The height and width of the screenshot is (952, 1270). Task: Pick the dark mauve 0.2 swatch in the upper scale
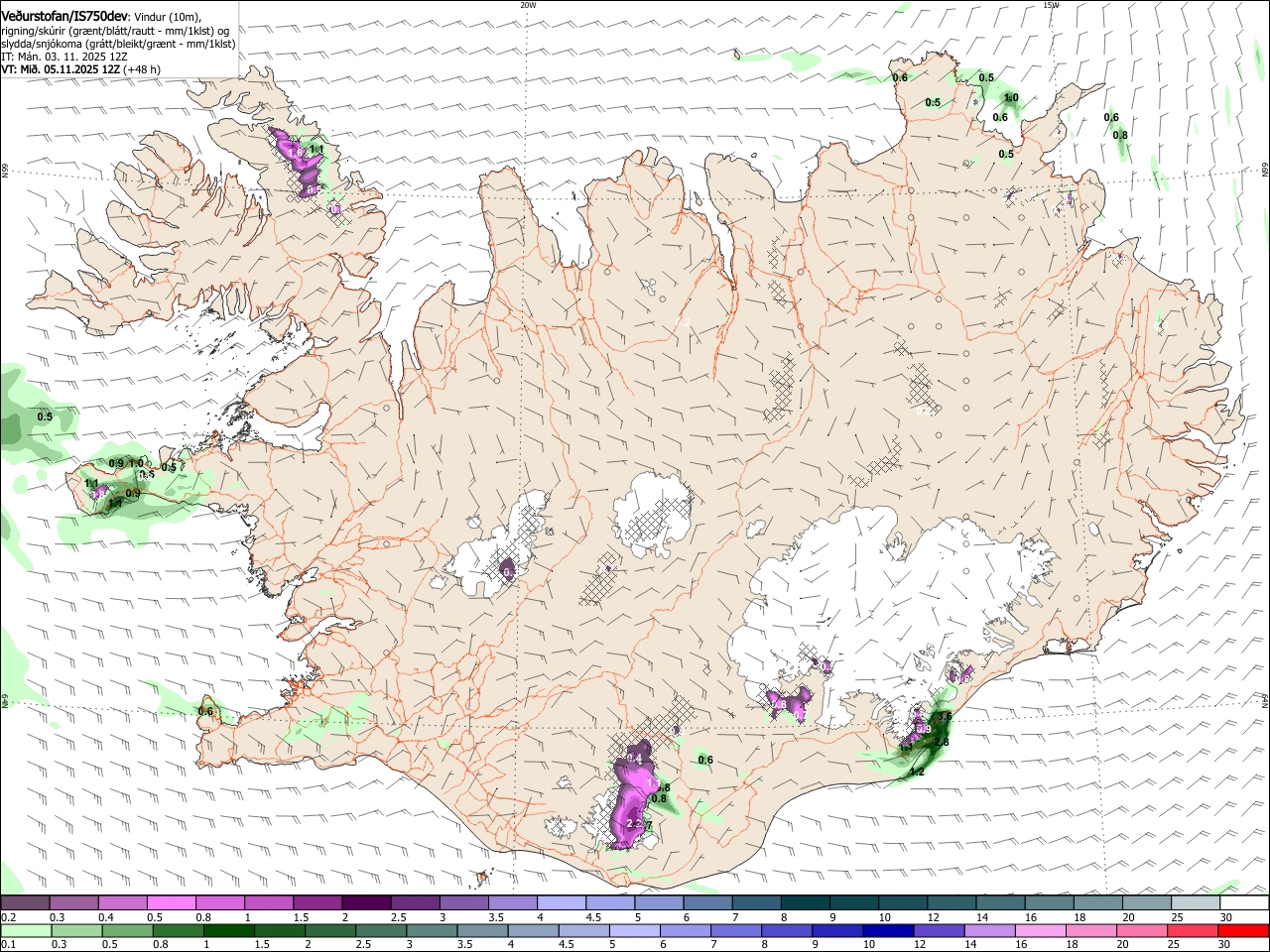[25, 903]
